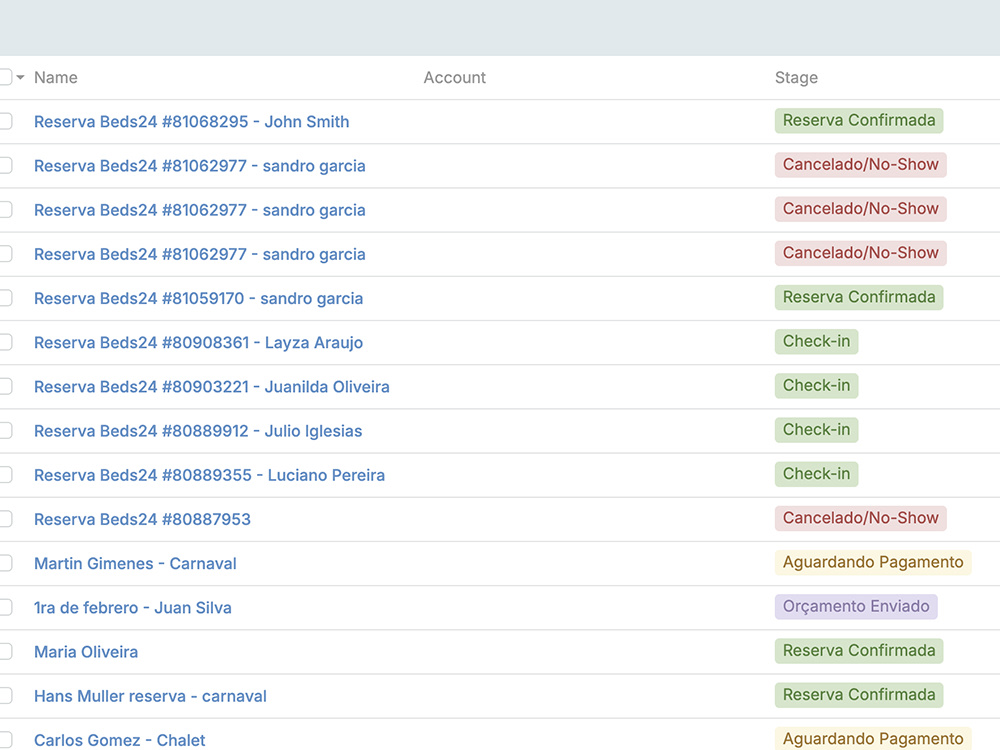The height and width of the screenshot is (750, 1000).
Task: Open select-all dropdown arrow beside Name header
Action: 20,78
